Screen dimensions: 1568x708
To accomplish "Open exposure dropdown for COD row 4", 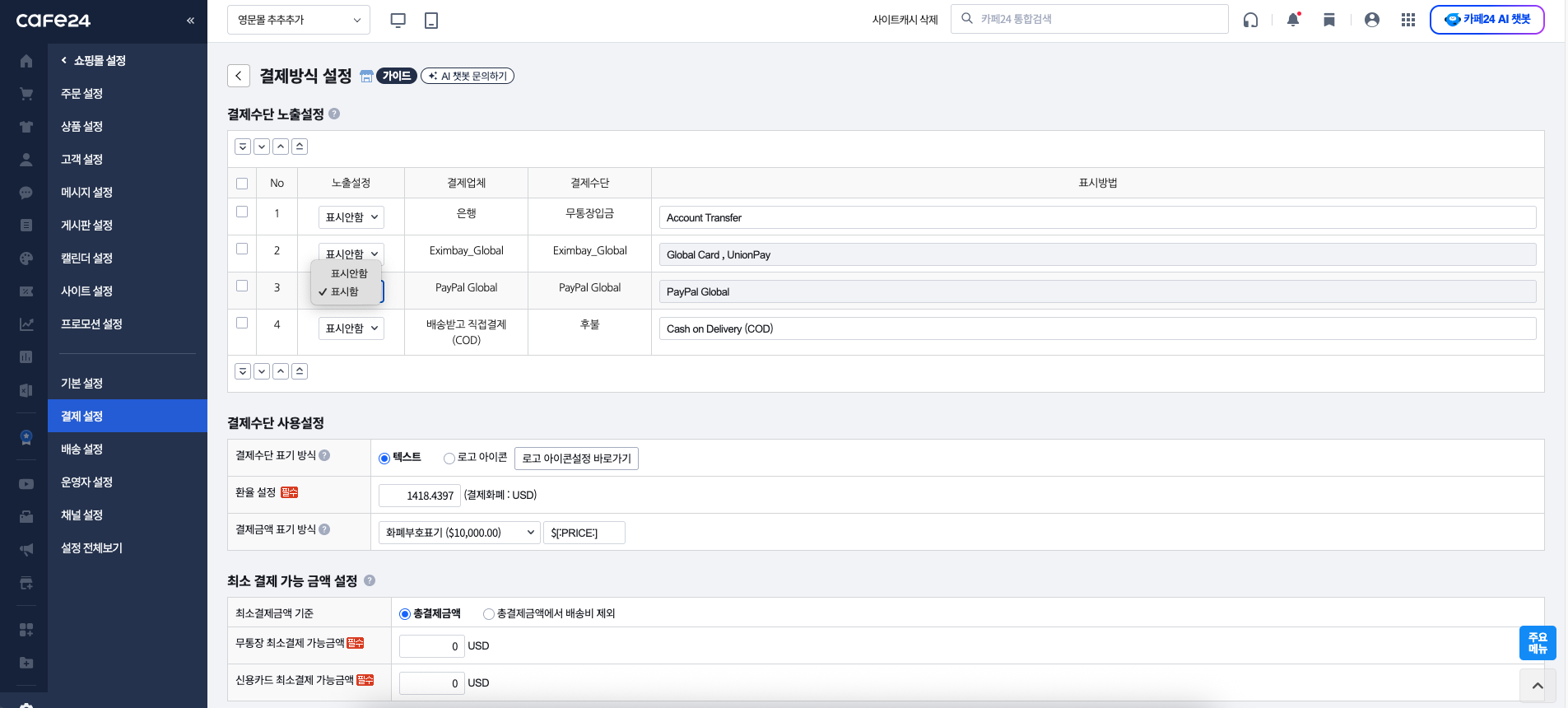I will [x=351, y=328].
